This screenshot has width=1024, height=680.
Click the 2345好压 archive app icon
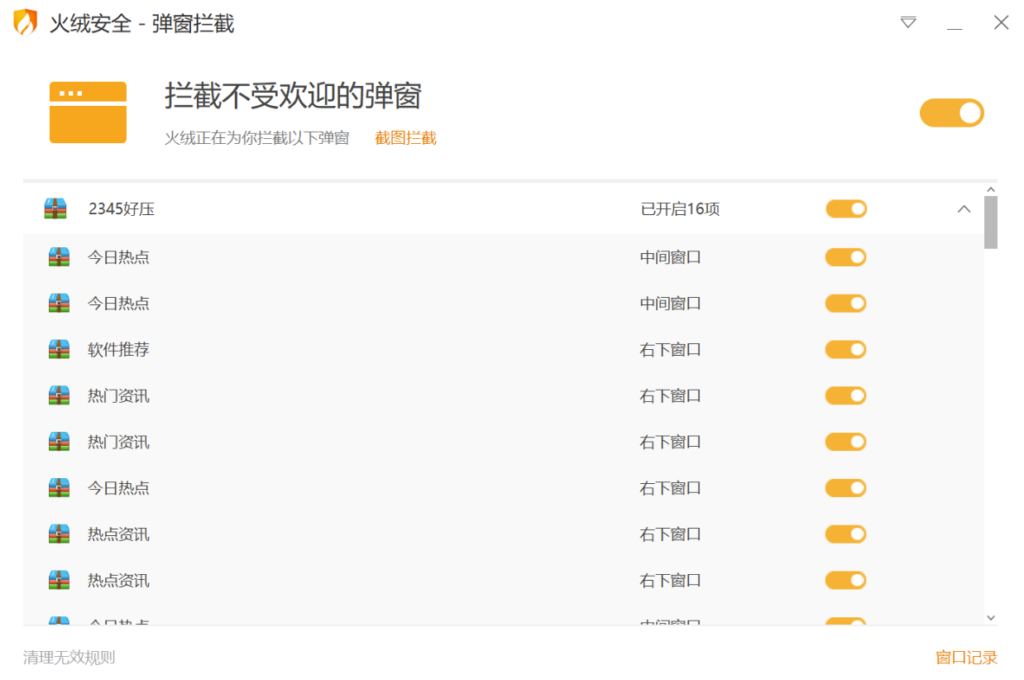pos(55,209)
